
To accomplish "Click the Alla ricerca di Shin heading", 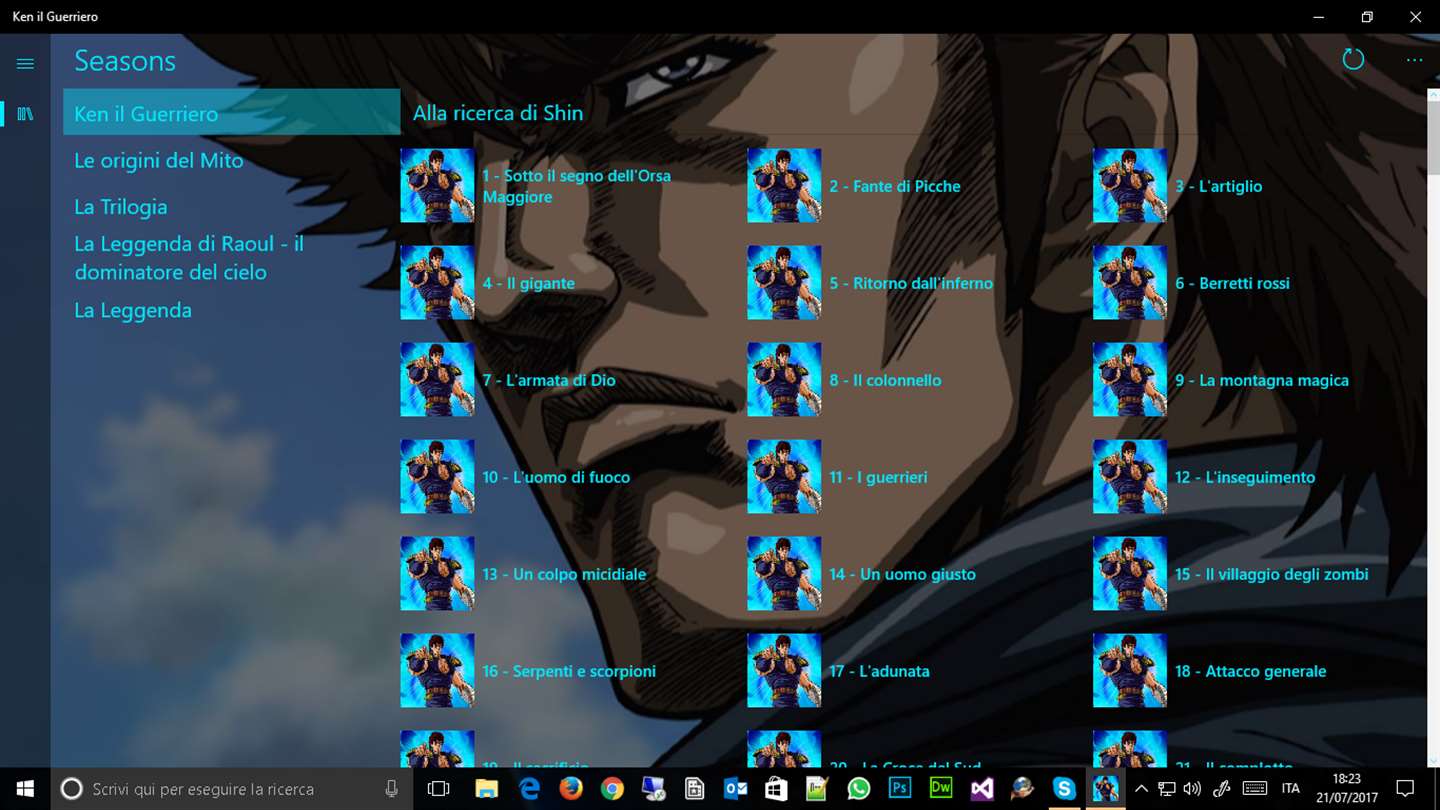I will tap(498, 113).
